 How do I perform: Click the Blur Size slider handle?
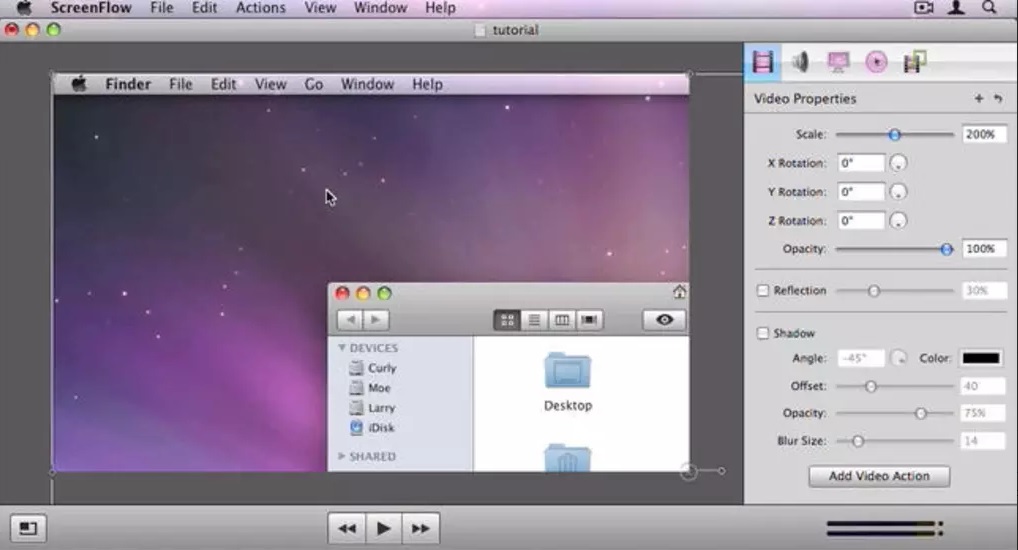[x=858, y=442]
